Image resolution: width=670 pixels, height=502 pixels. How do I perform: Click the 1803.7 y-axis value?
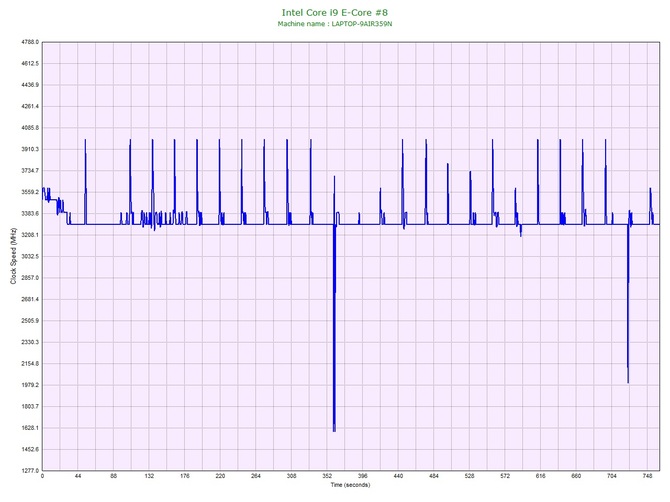point(30,406)
